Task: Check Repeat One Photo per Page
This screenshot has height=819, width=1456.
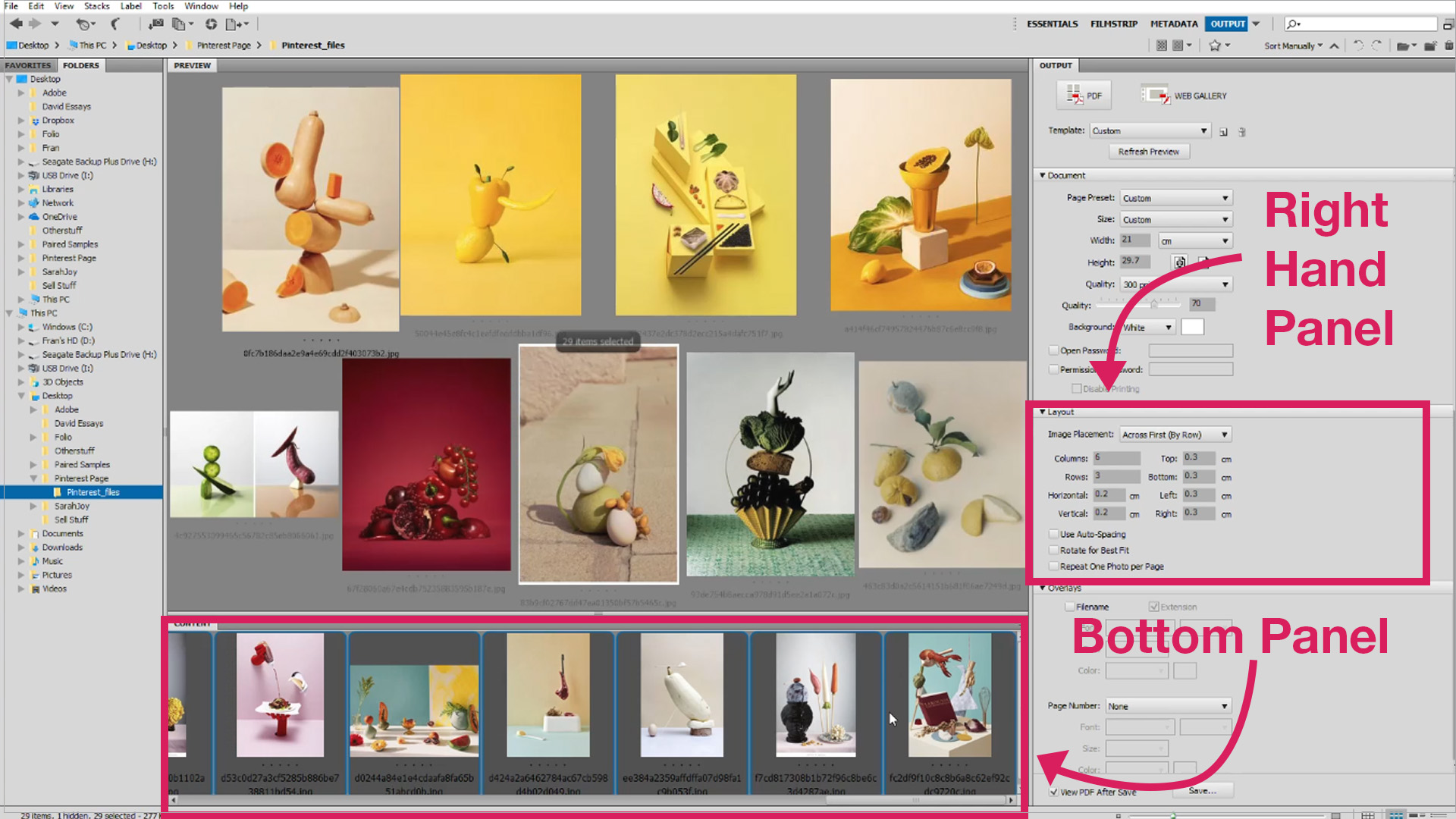Action: [1053, 566]
